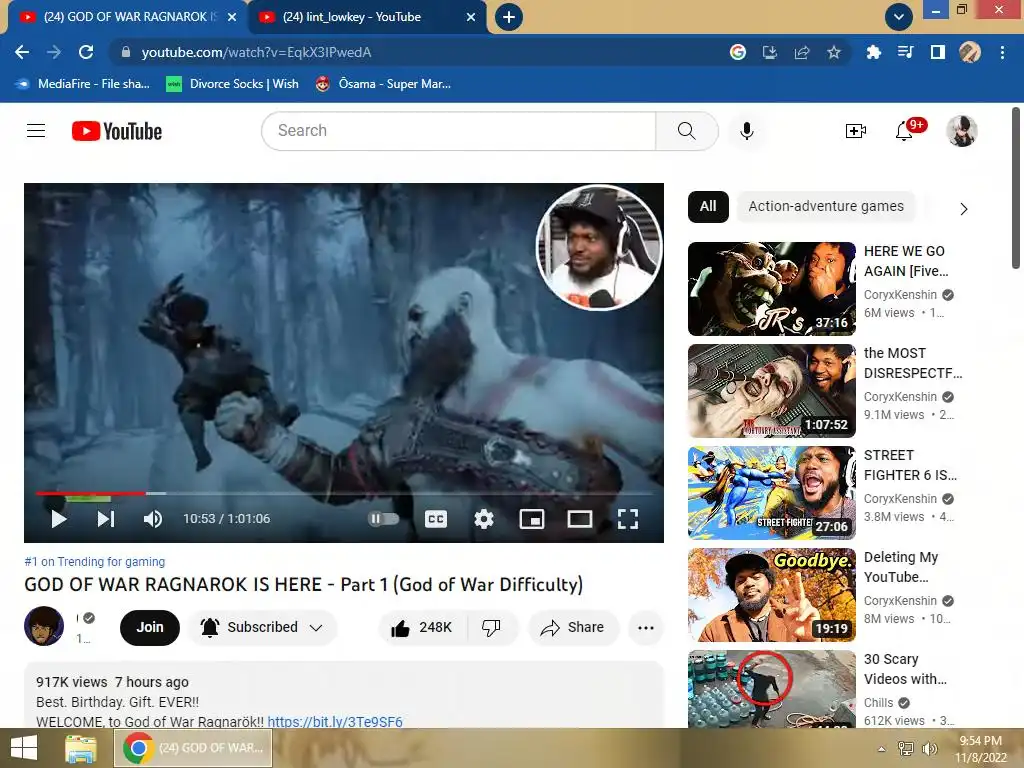The image size is (1024, 768).
Task: Join the channel membership
Action: 150,628
